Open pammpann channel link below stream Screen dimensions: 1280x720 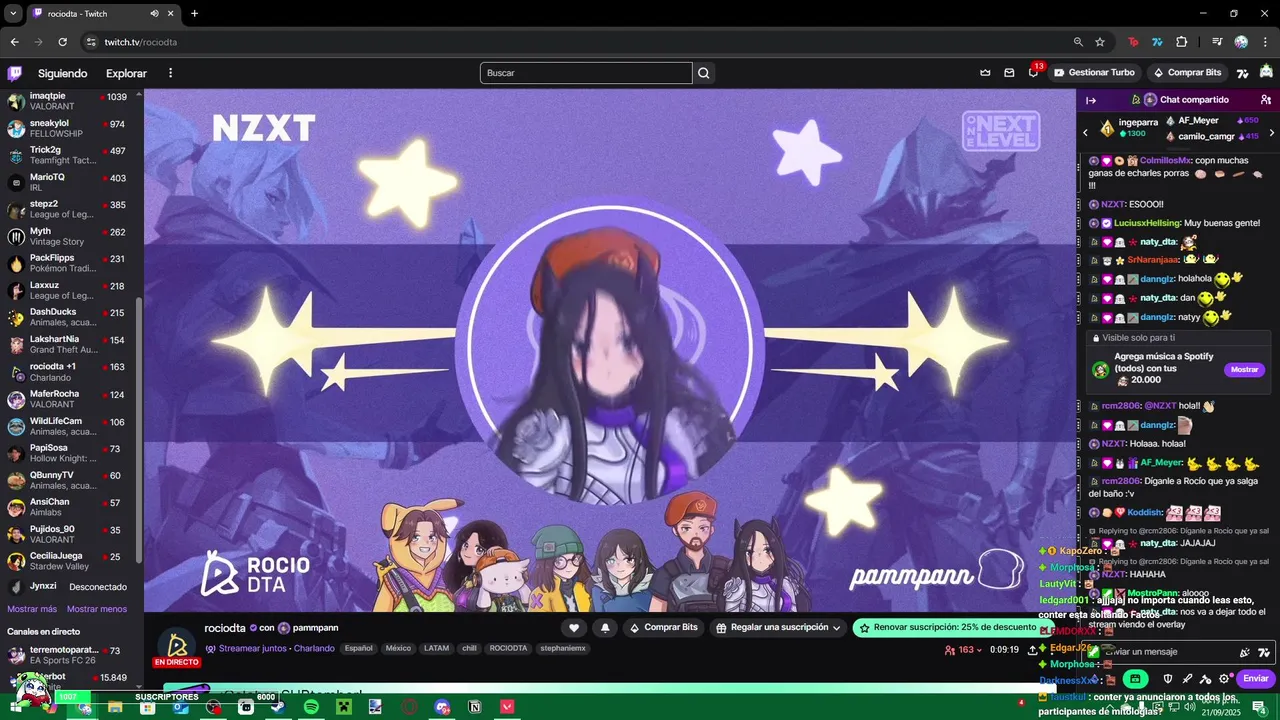coord(315,628)
